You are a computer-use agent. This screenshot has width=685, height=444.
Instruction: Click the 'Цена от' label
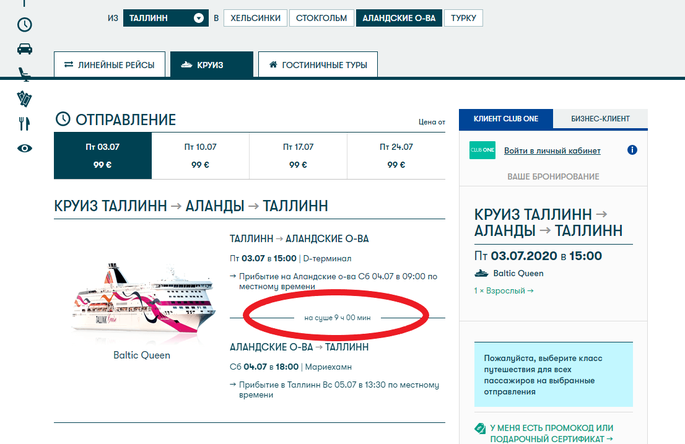click(432, 122)
